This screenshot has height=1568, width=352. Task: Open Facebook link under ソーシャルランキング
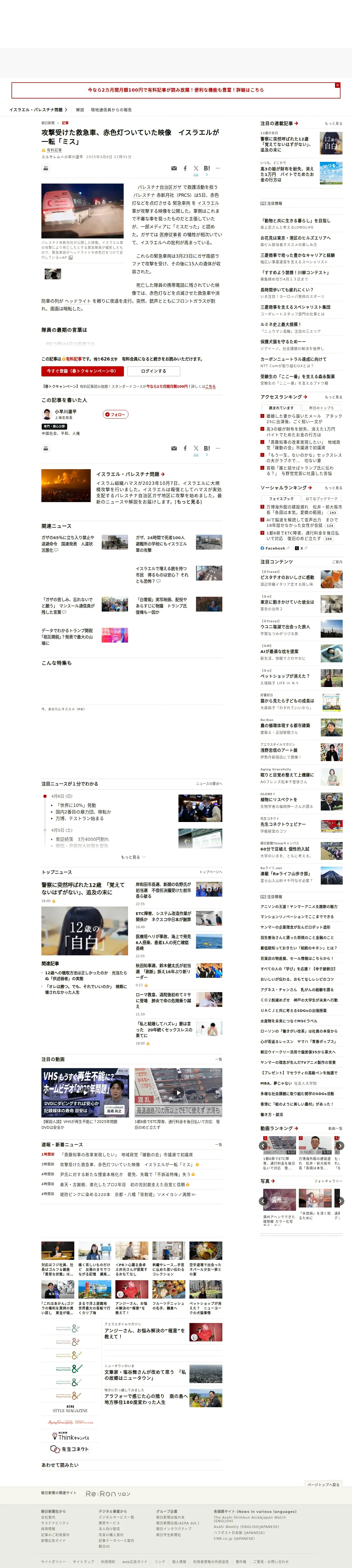[275, 548]
